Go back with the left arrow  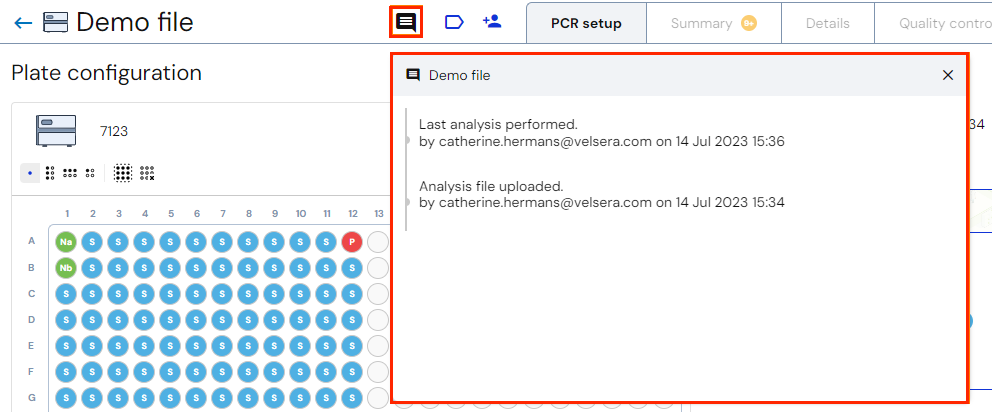23,23
